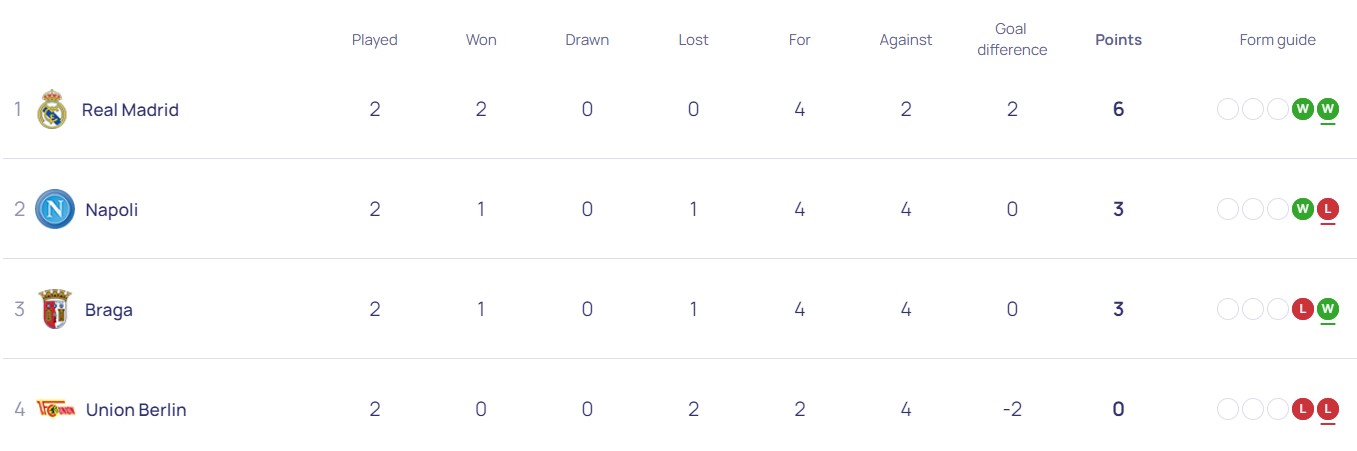Open the Real Madrid team link
1357x451 pixels.
pyautogui.click(x=130, y=110)
